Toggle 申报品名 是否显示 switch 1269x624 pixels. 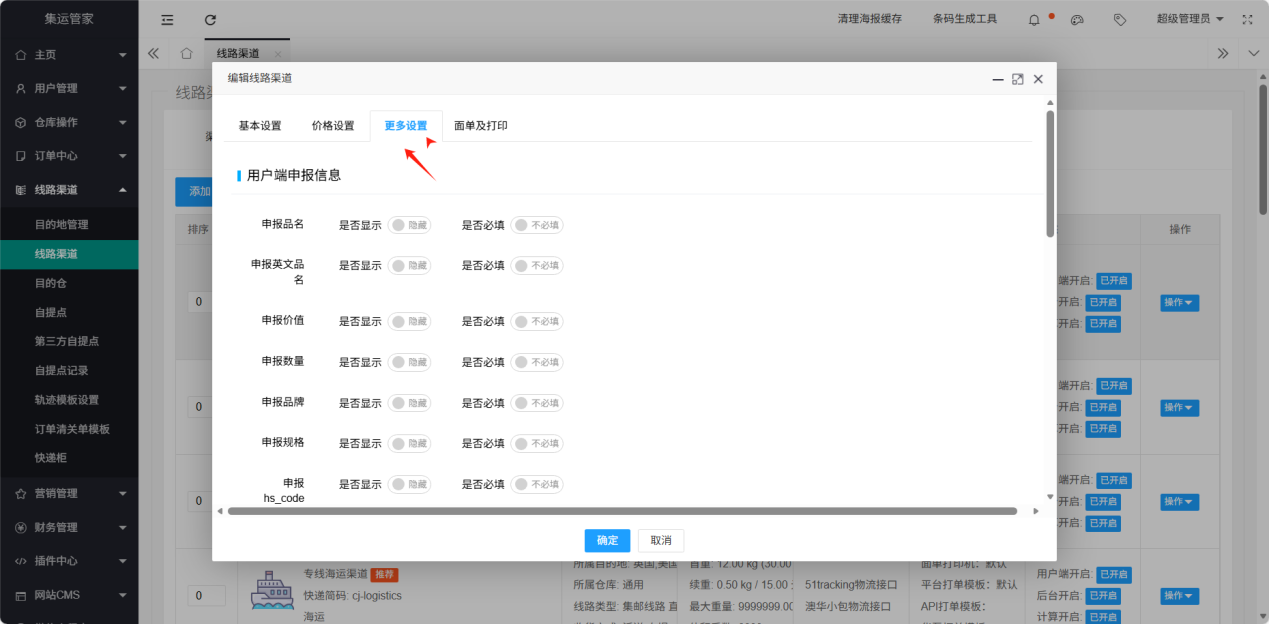409,225
